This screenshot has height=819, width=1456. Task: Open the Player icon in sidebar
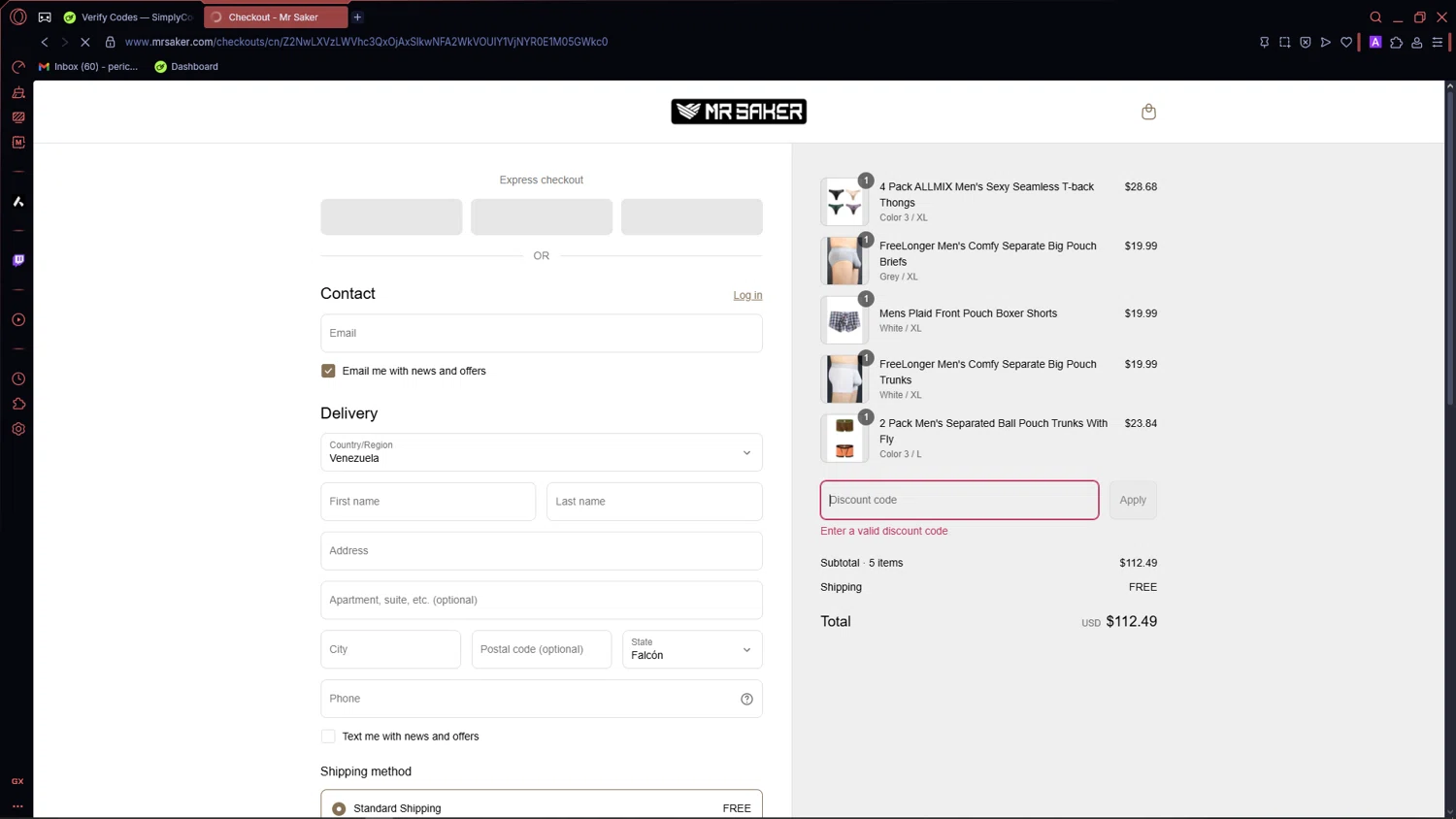click(18, 320)
